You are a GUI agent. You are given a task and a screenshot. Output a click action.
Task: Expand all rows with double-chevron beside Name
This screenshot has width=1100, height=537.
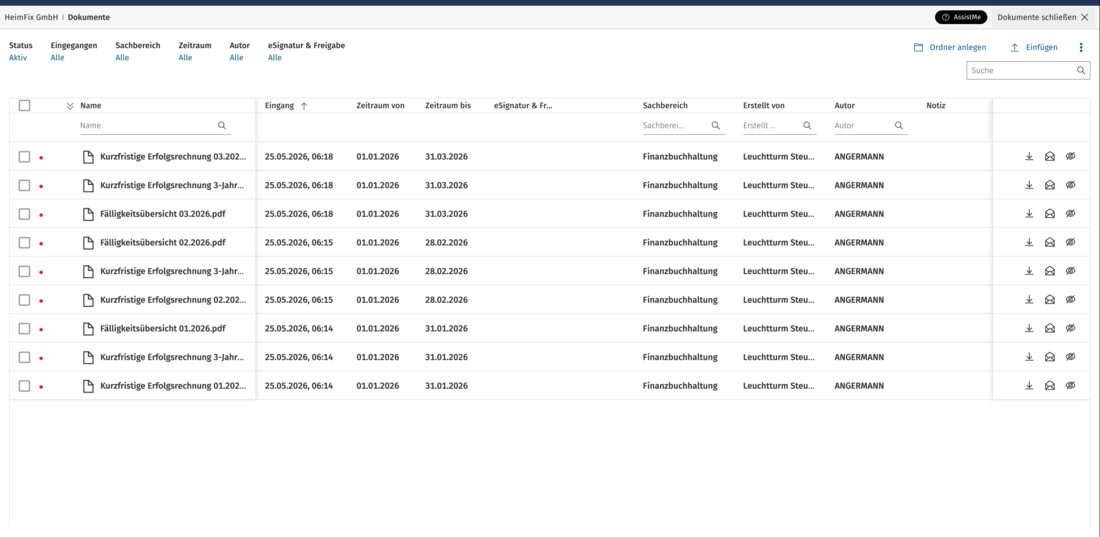click(69, 106)
